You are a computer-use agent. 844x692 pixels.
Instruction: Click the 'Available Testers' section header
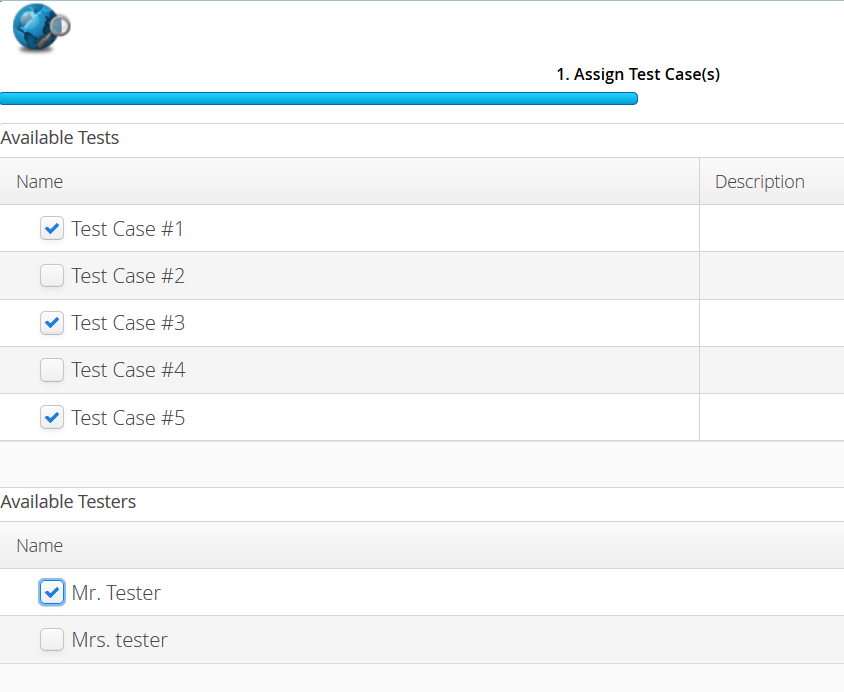(x=68, y=501)
